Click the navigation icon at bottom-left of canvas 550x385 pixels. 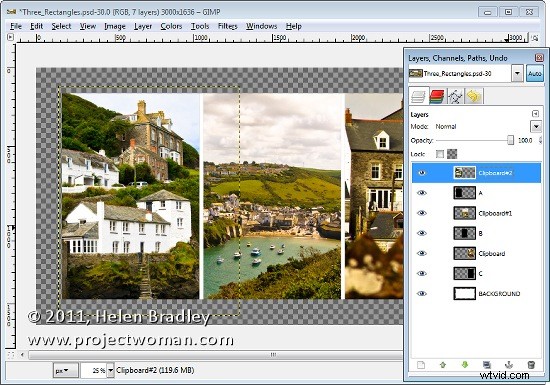pos(11,355)
